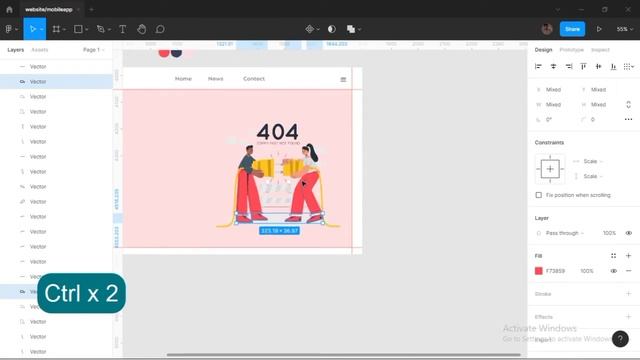The image size is (640, 360).
Task: Click the hamburger menu in canvas design
Action: click(343, 80)
